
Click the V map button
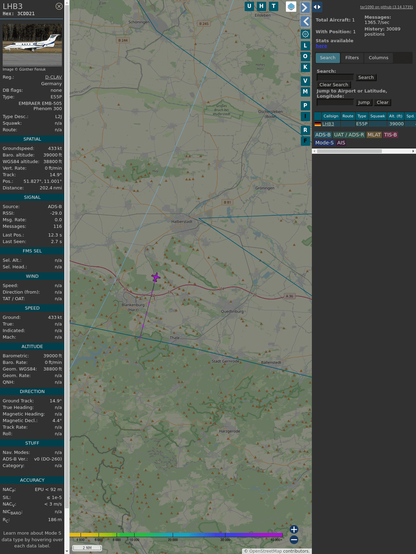click(x=305, y=81)
